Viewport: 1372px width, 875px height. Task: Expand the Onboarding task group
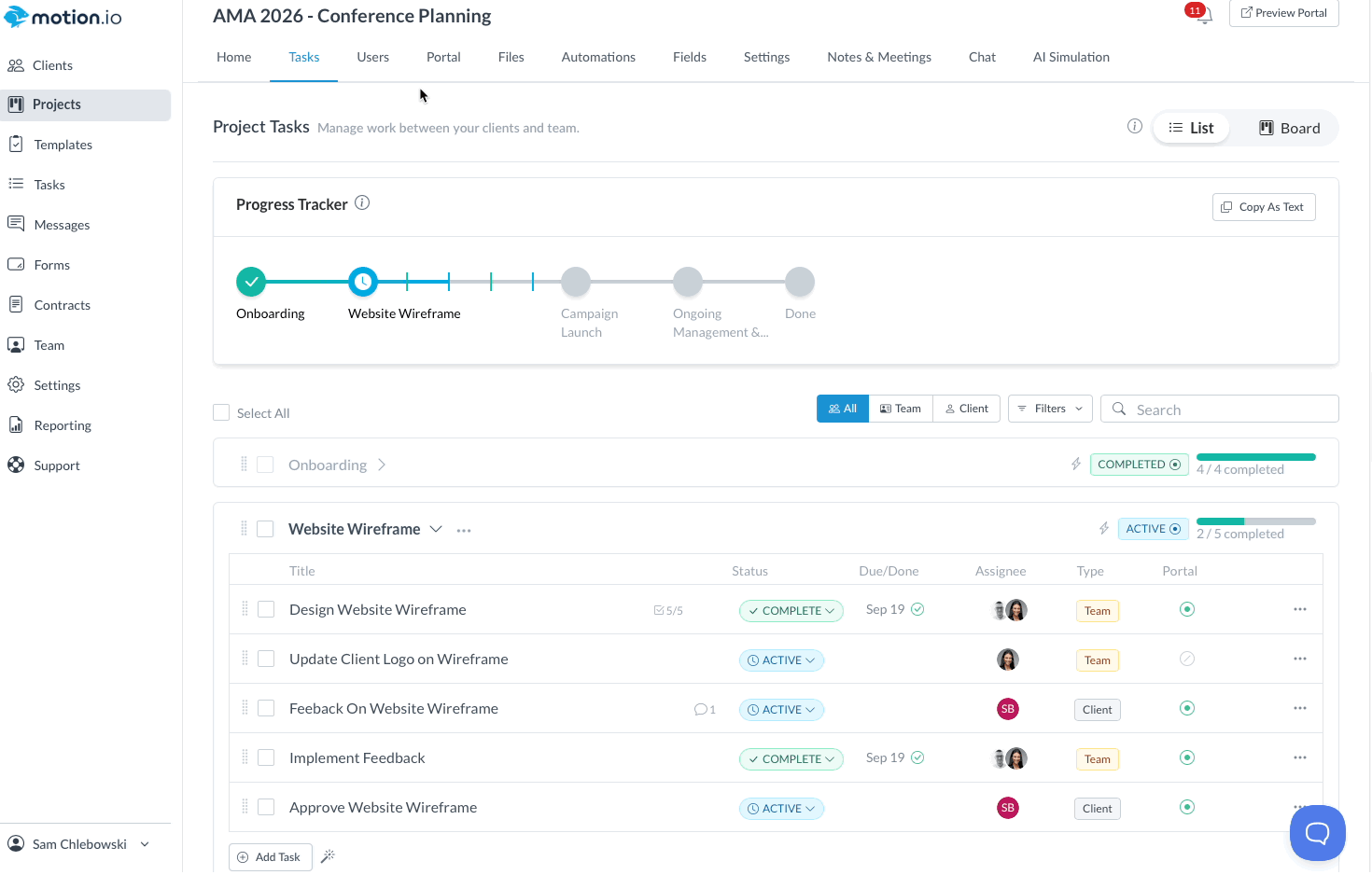click(x=382, y=465)
